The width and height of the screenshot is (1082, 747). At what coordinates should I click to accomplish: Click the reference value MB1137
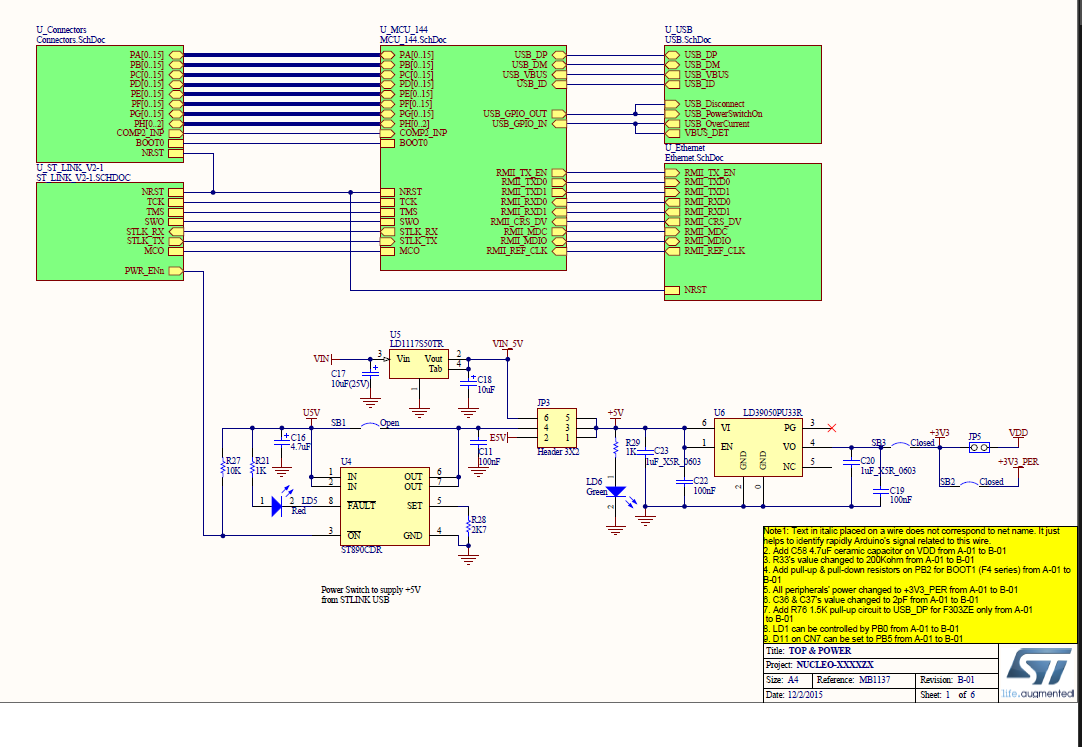pos(874,680)
